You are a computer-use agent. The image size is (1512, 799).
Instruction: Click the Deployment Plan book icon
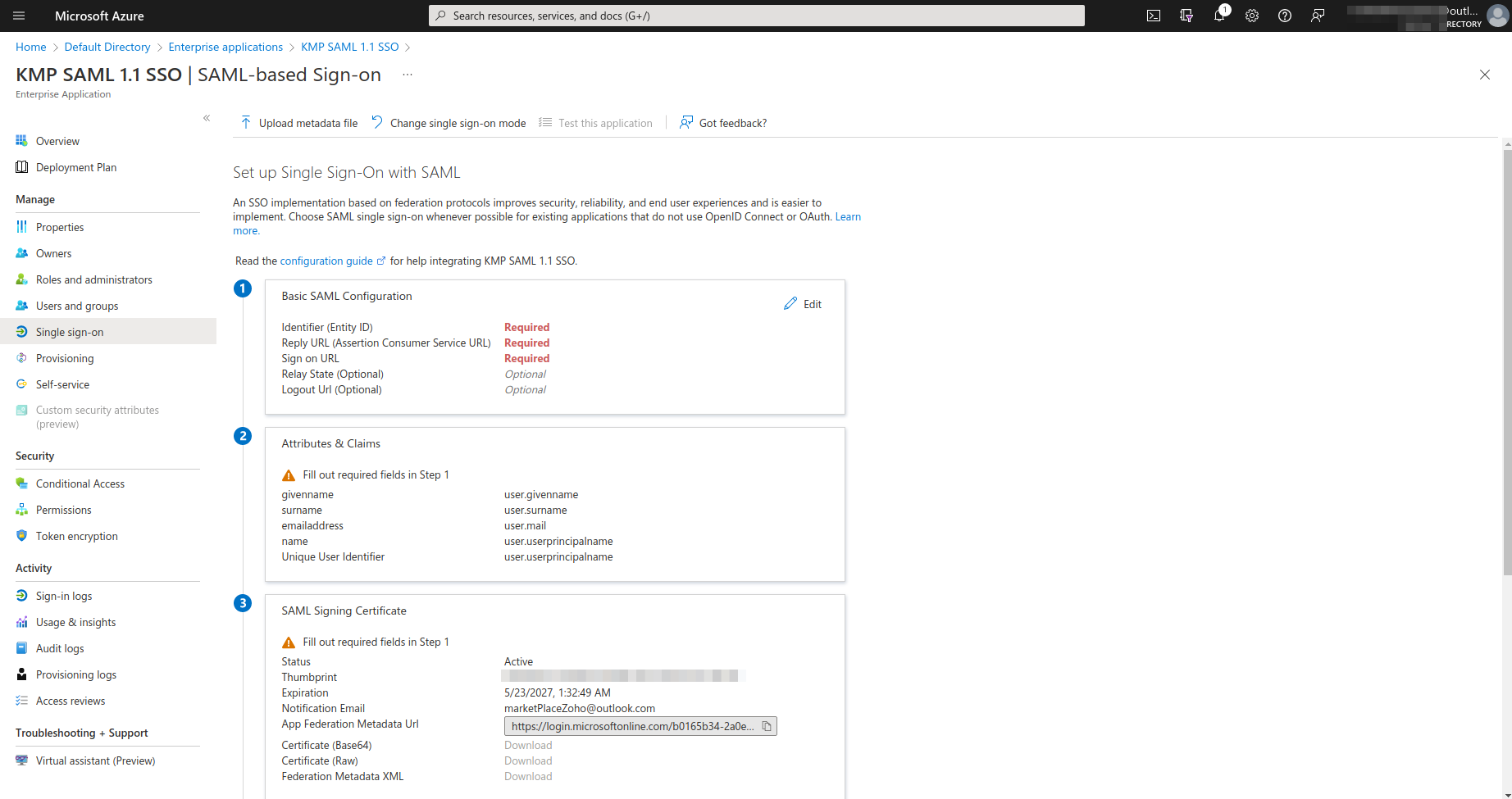click(22, 167)
